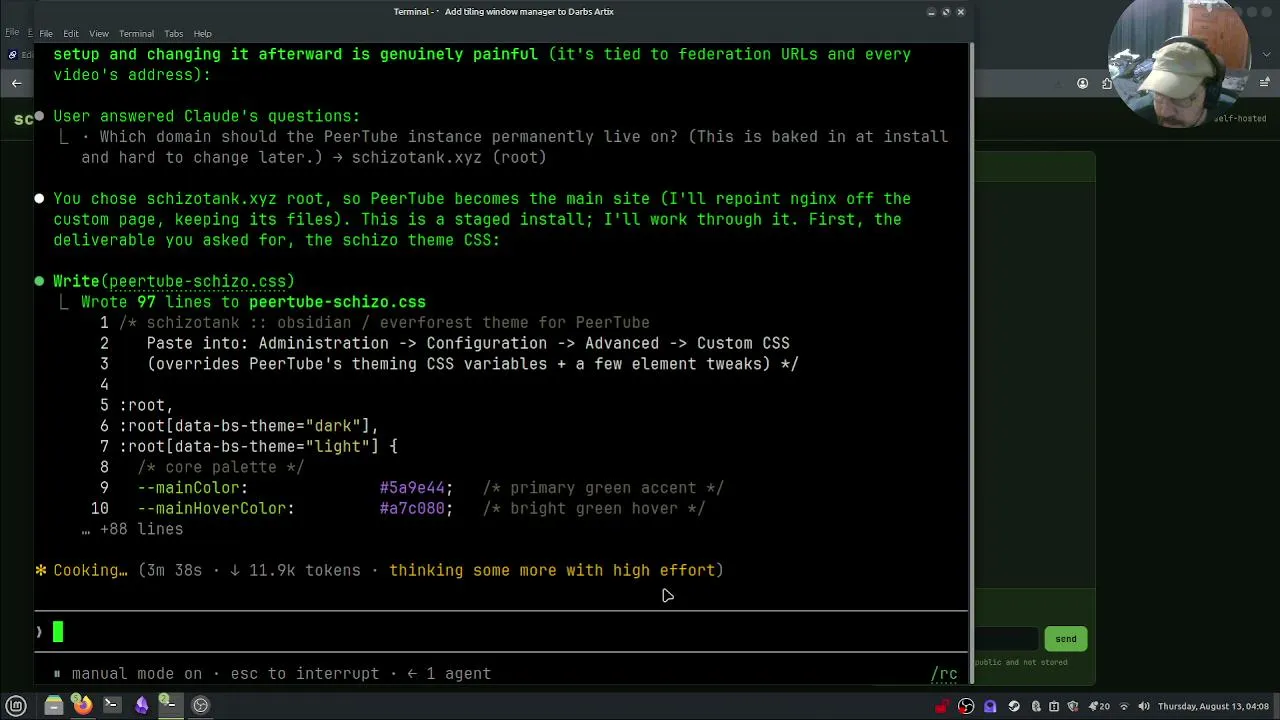Screen dimensions: 1280x720
Task: Open the View menu in Terminal
Action: coord(99,33)
